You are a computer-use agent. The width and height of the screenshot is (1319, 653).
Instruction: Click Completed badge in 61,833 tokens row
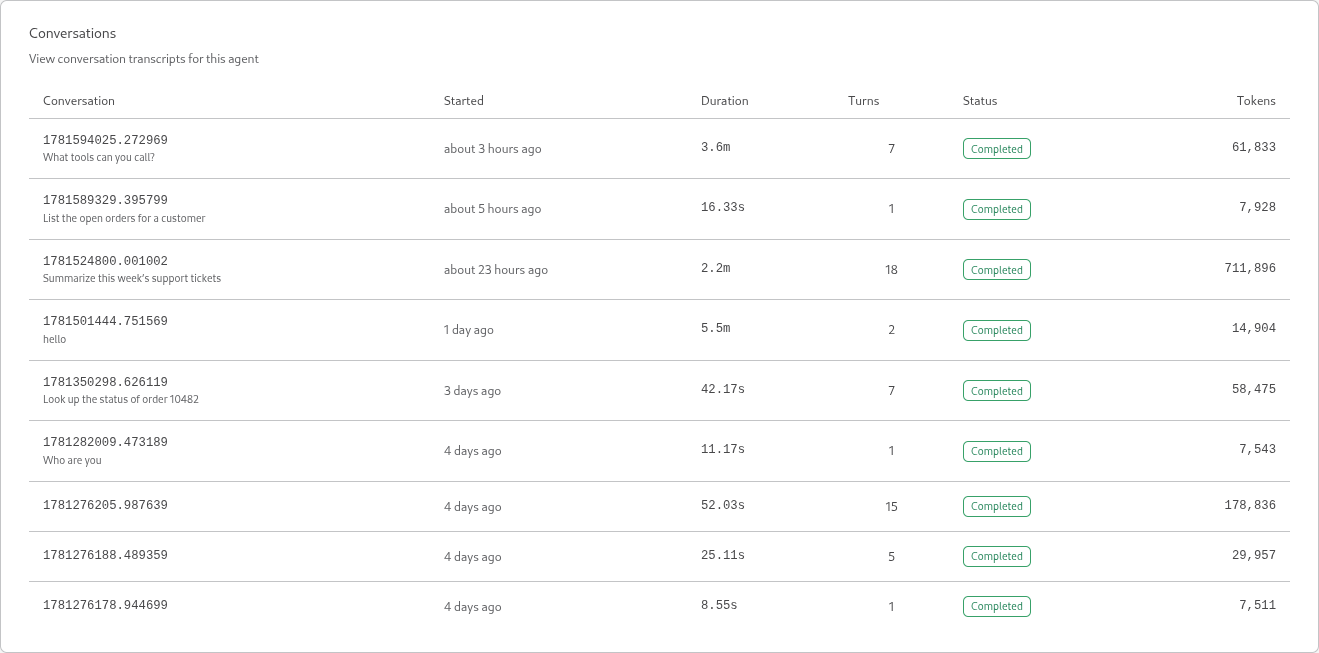(x=997, y=149)
